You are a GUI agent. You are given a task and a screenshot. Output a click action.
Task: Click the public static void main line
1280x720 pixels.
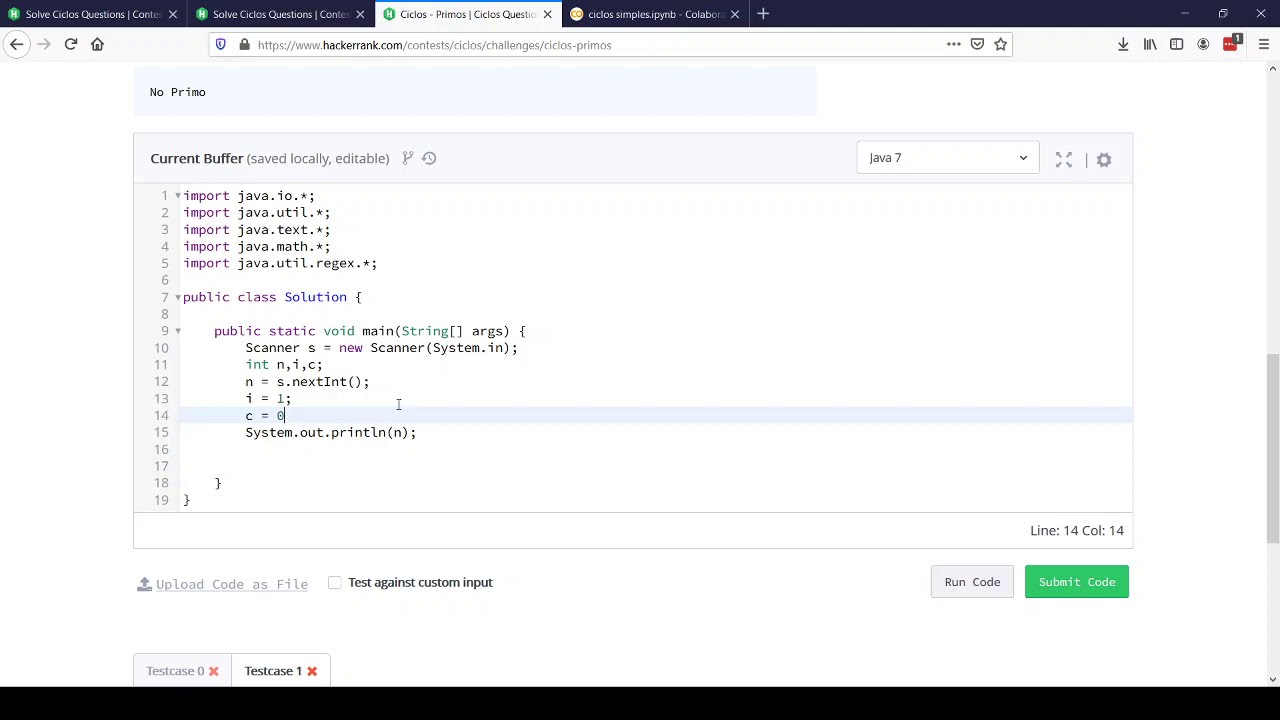pyautogui.click(x=370, y=331)
